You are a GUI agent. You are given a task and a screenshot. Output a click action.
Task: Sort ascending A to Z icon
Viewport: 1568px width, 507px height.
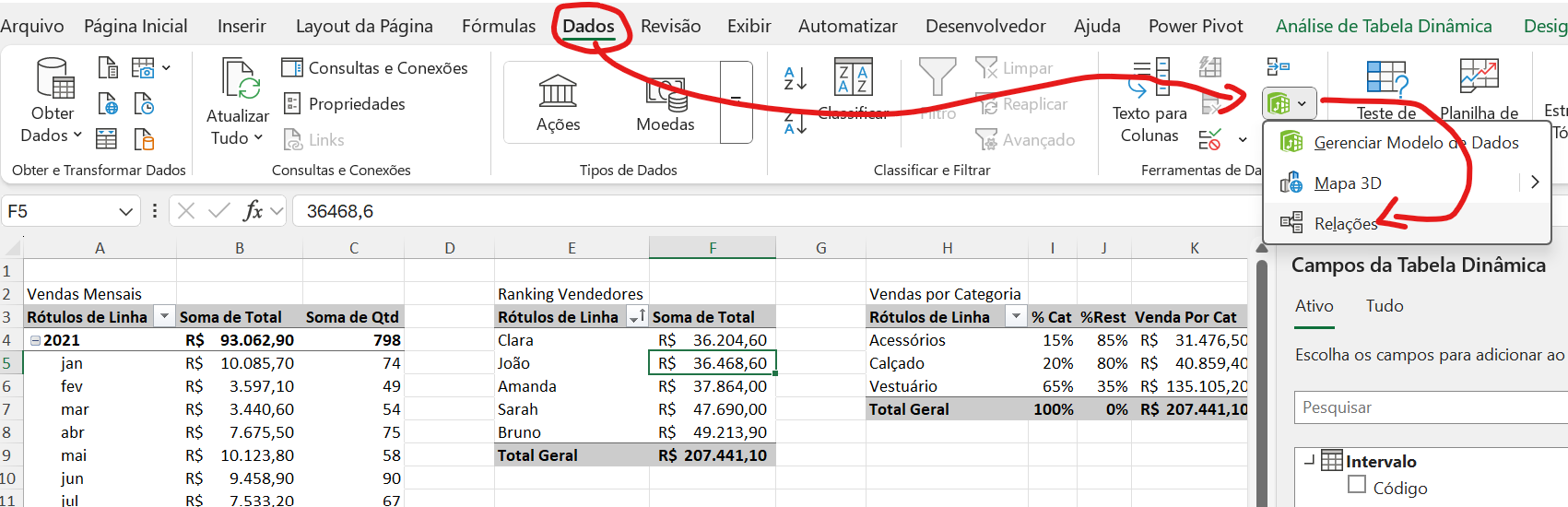(795, 79)
